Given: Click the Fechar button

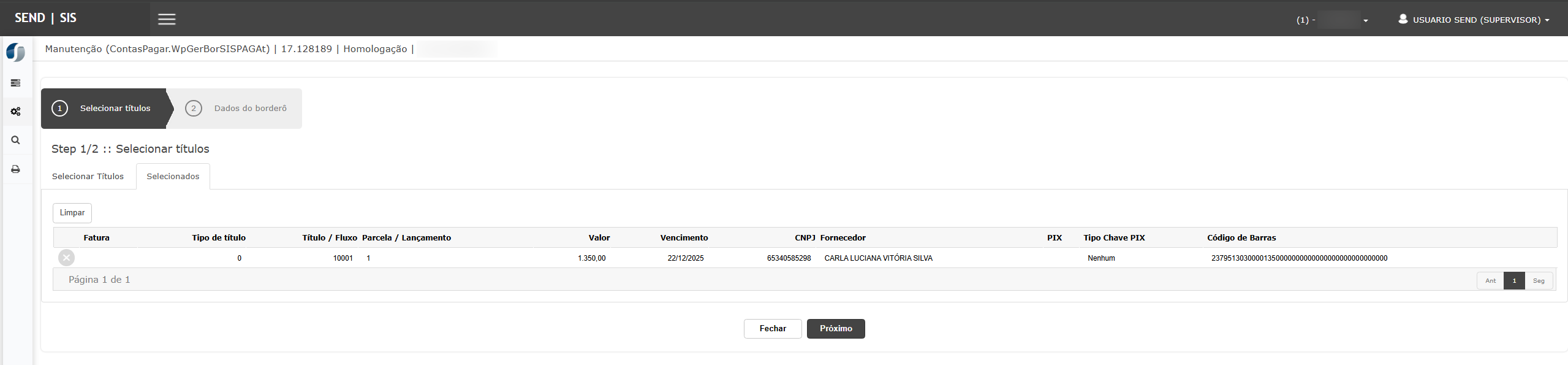Looking at the screenshot, I should pos(772,329).
